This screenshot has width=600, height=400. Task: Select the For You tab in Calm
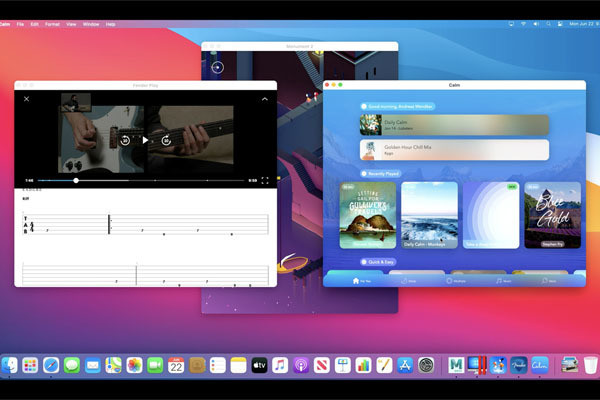(x=361, y=281)
